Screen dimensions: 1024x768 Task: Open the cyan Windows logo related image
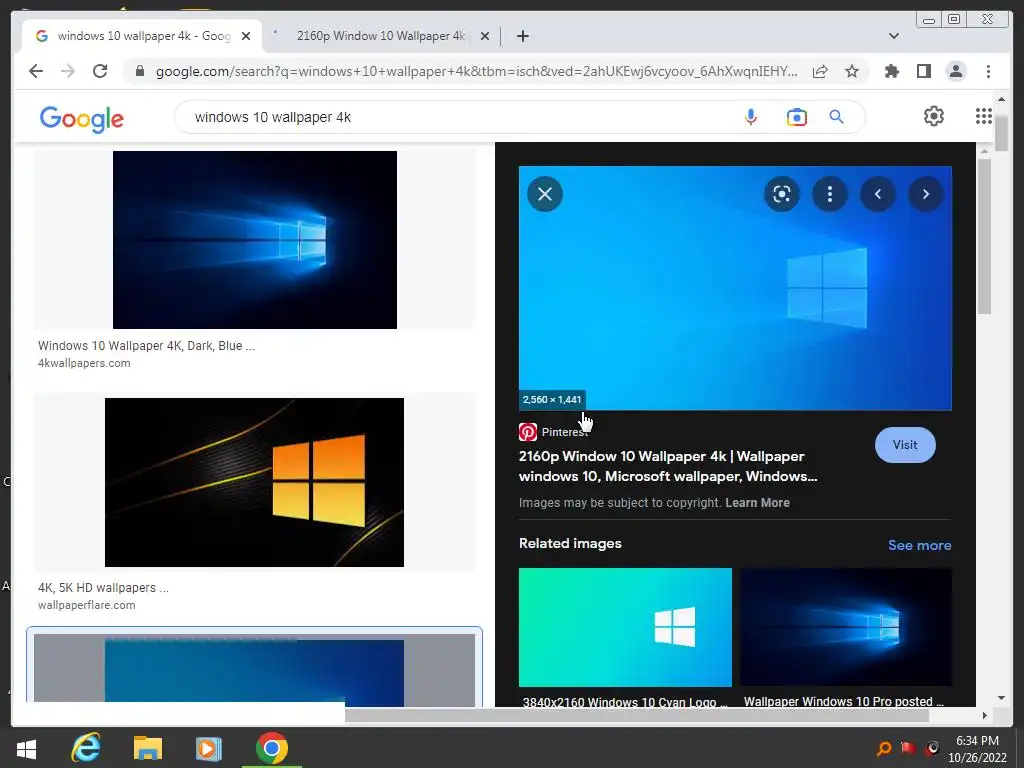(625, 627)
